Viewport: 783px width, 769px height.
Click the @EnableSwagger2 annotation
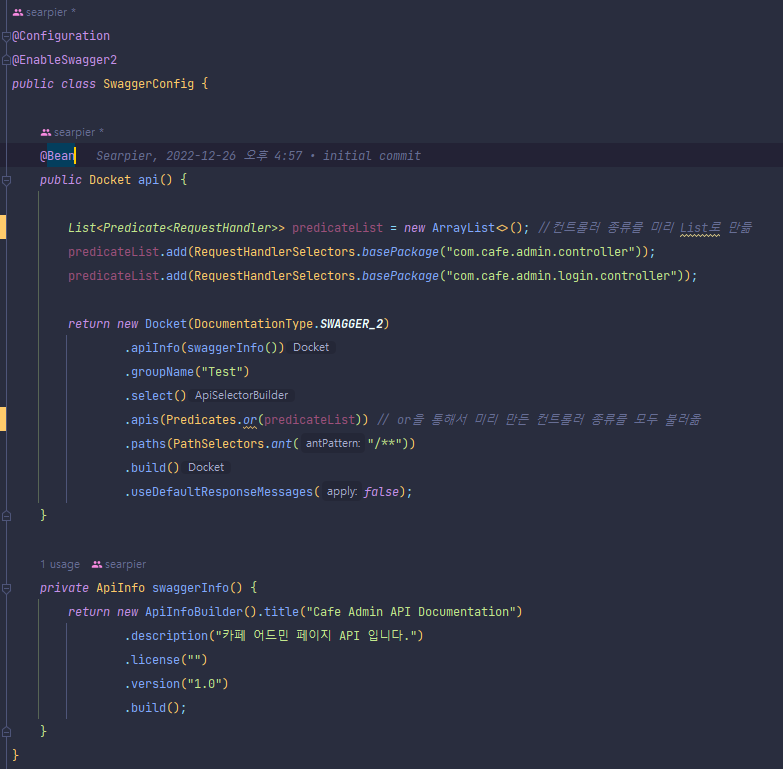tap(64, 60)
